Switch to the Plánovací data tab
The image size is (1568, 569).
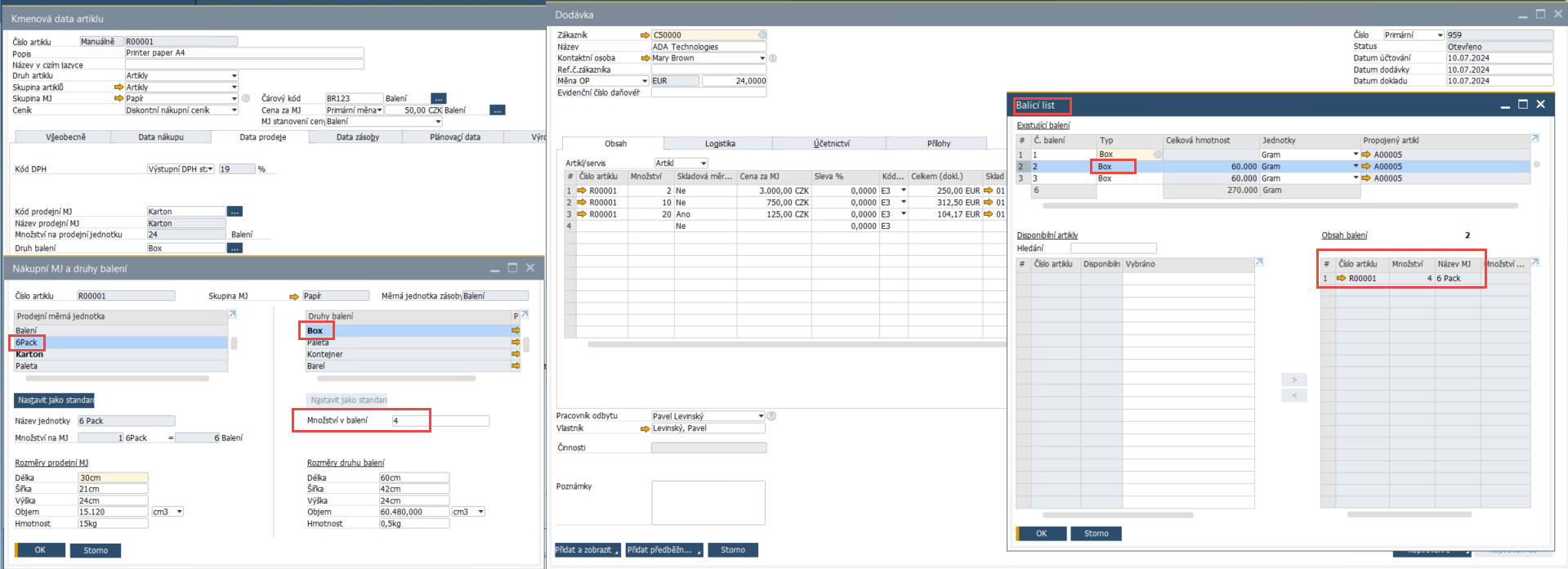(455, 137)
